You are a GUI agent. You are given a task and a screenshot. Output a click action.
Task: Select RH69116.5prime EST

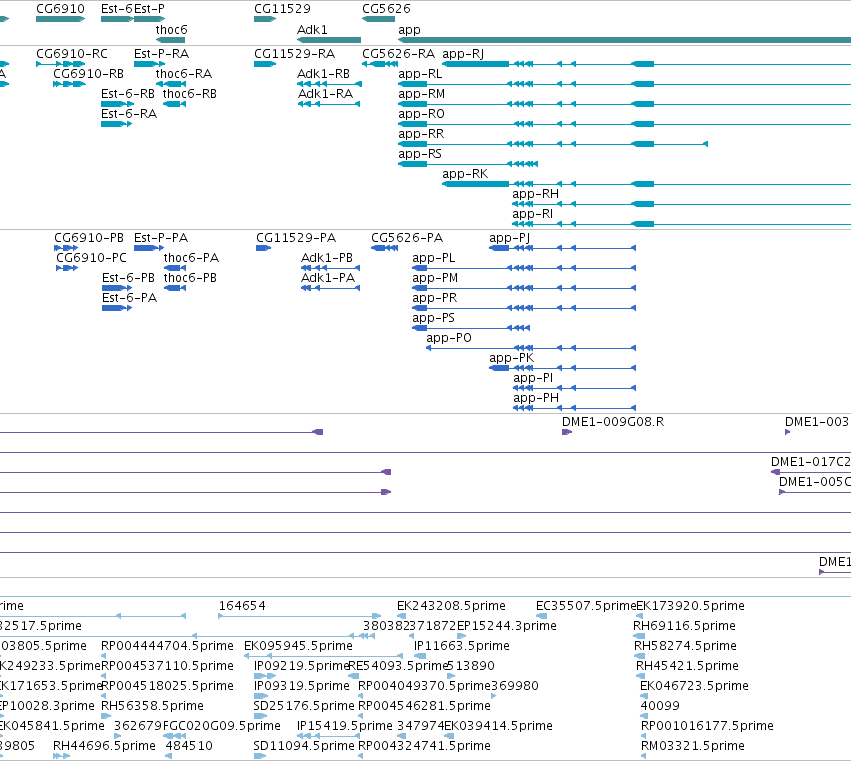[638, 636]
